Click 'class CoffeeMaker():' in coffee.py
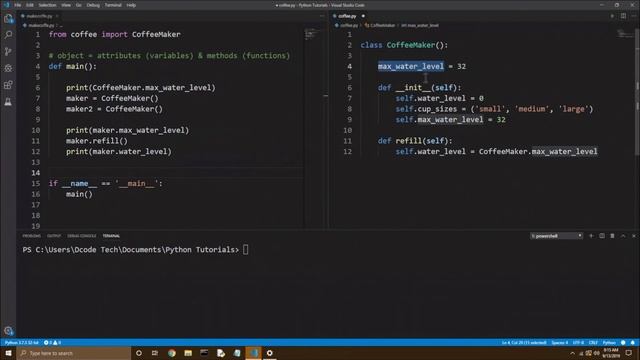Image resolution: width=640 pixels, height=360 pixels. coord(404,45)
